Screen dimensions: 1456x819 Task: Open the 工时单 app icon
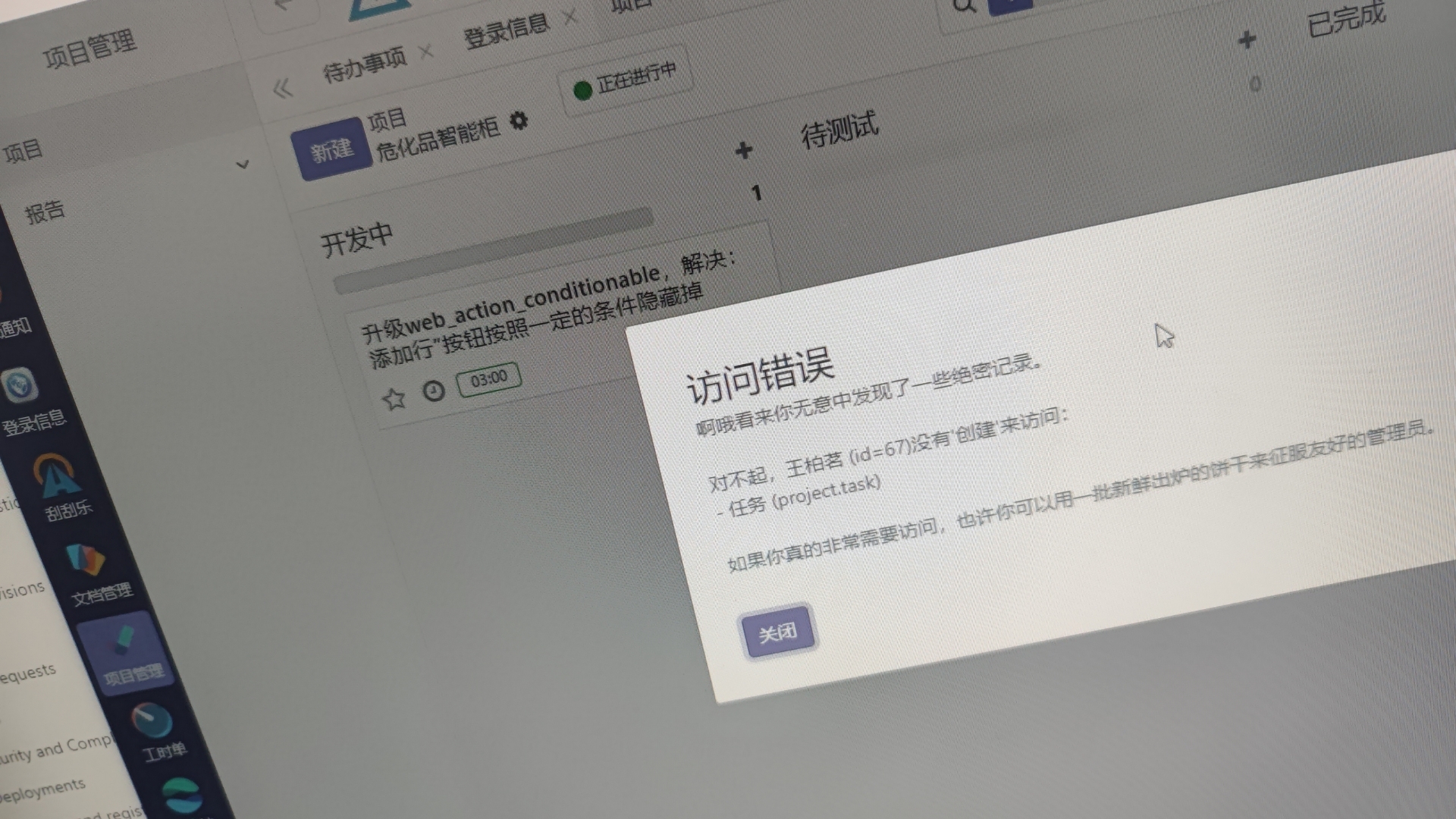coord(158,733)
